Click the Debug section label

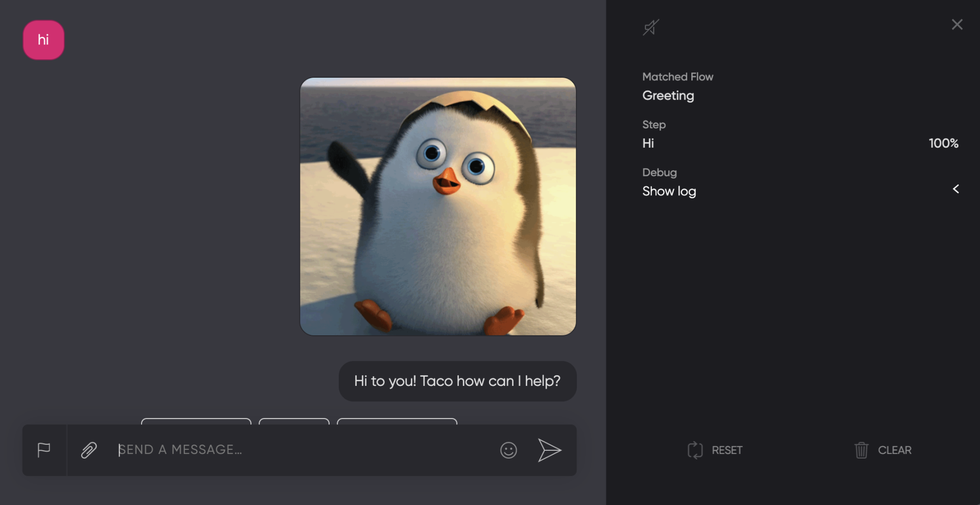point(659,172)
